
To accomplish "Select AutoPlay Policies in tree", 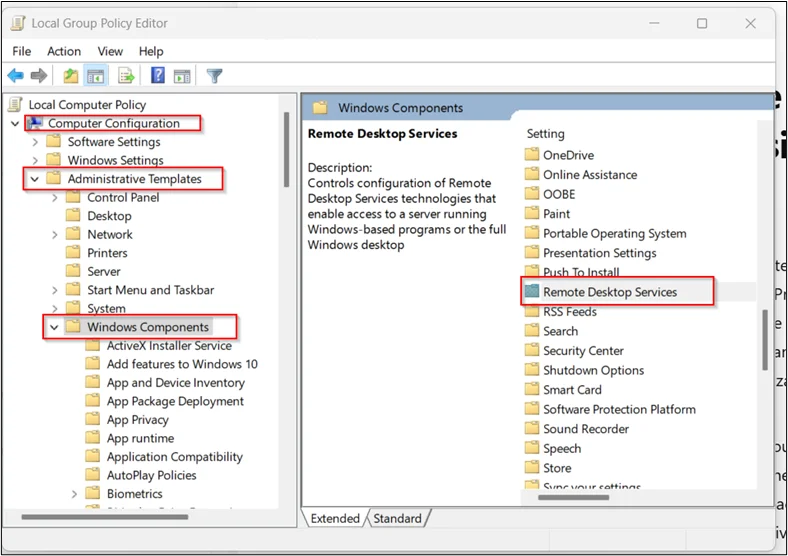I will click(x=151, y=475).
